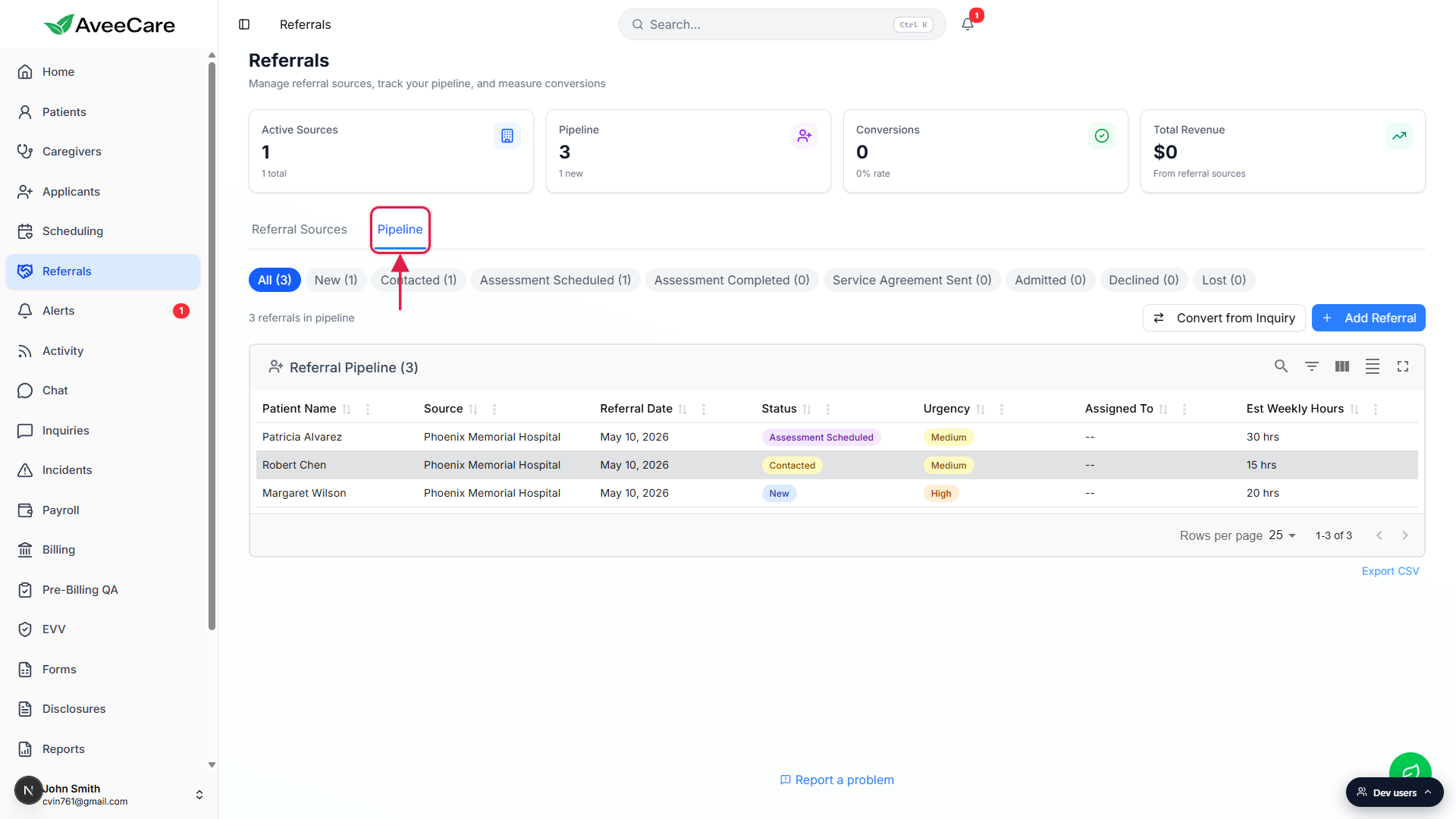Sort by Est Weekly Hours column

(1354, 409)
